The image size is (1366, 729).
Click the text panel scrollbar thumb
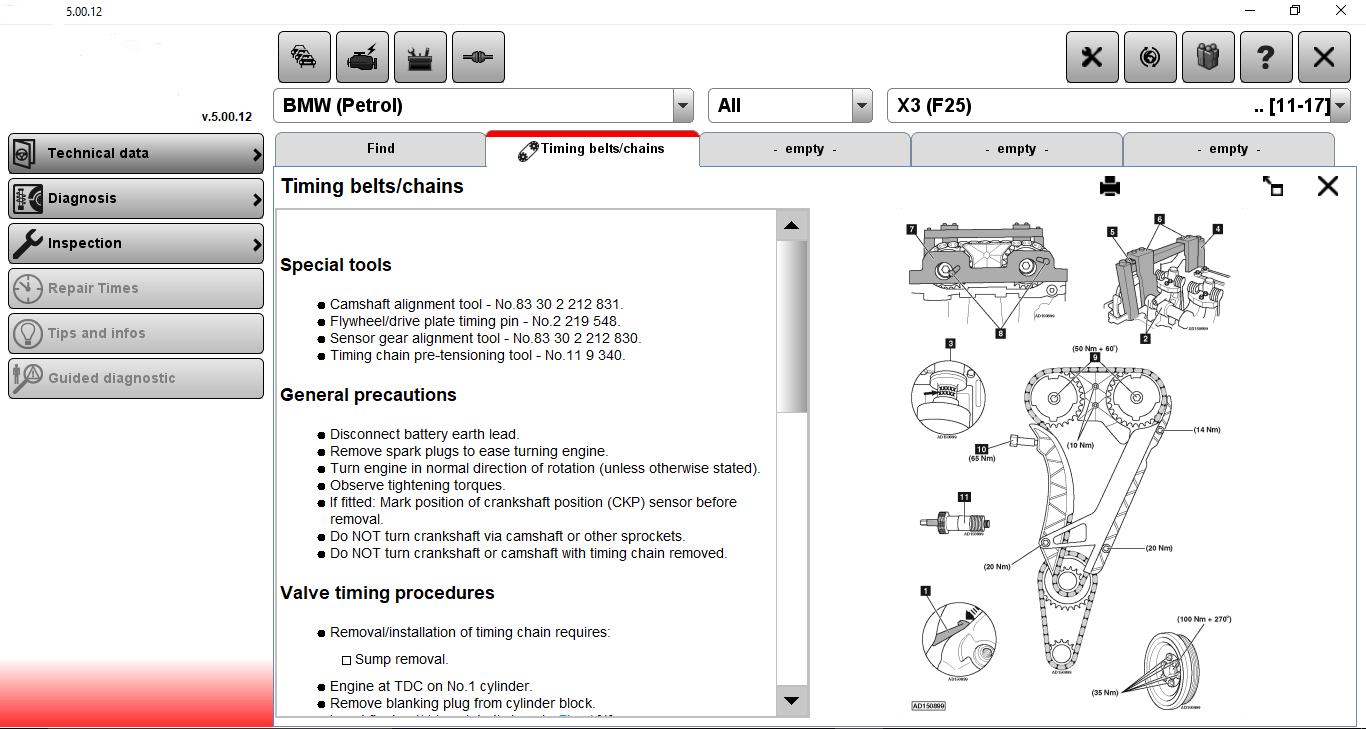pos(792,327)
